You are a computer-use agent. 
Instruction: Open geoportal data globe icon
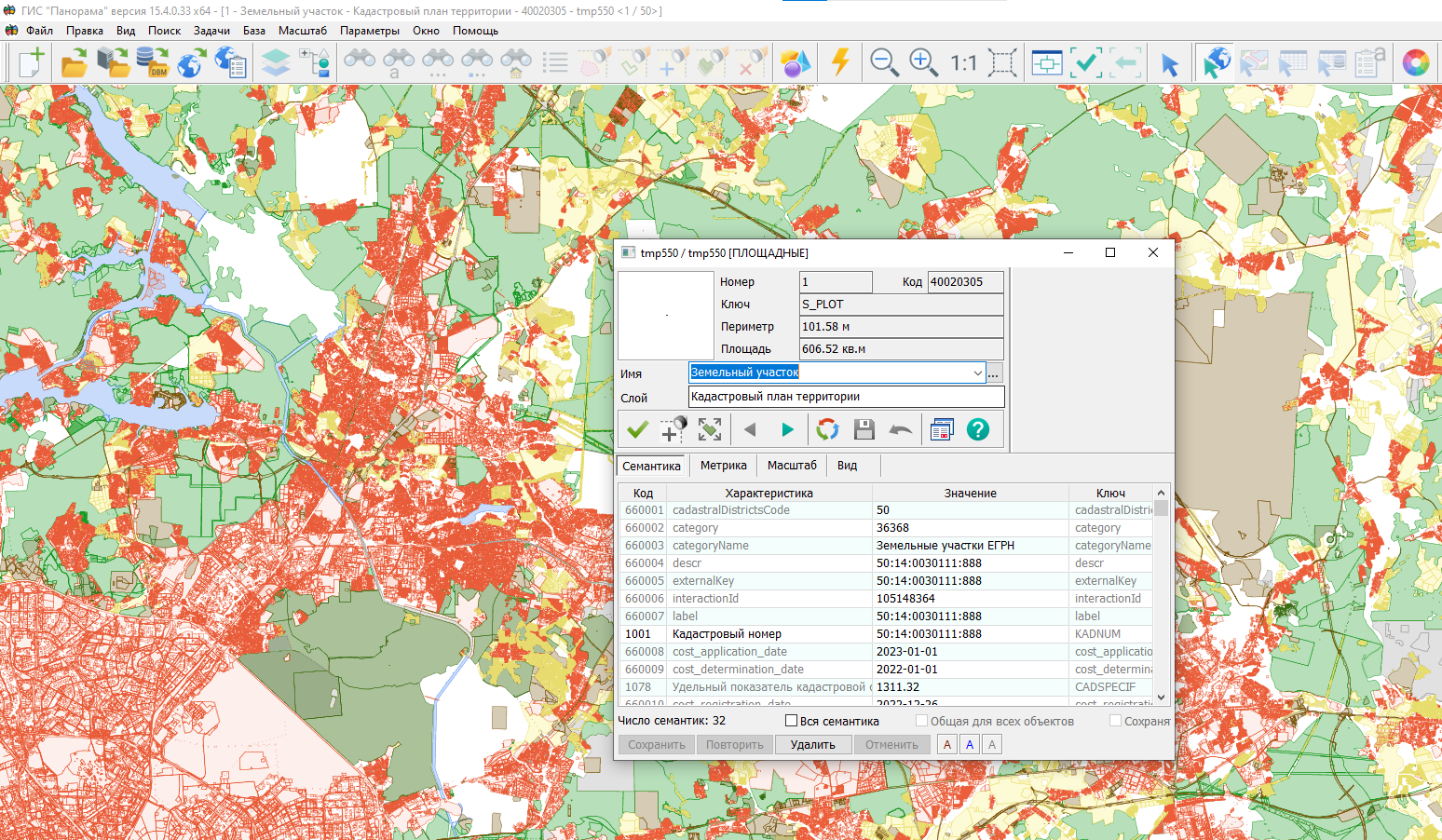pyautogui.click(x=190, y=63)
